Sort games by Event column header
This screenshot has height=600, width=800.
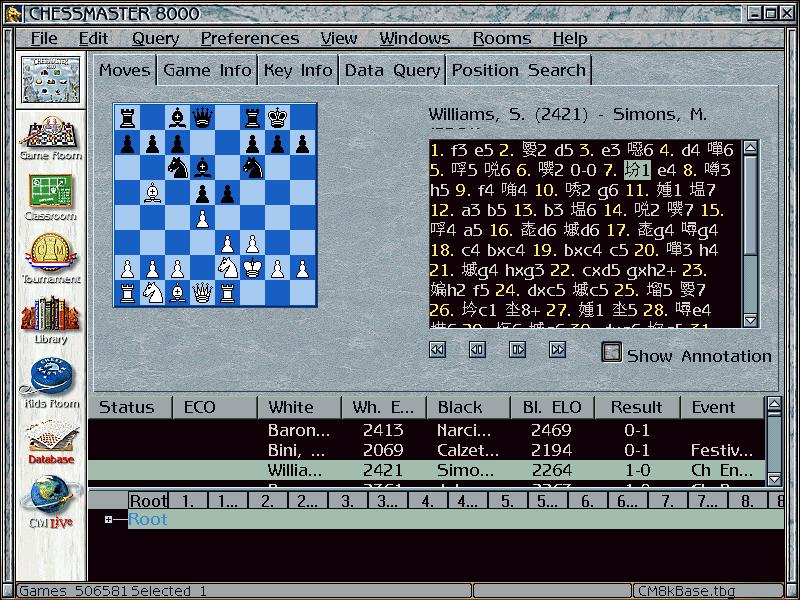click(x=722, y=407)
